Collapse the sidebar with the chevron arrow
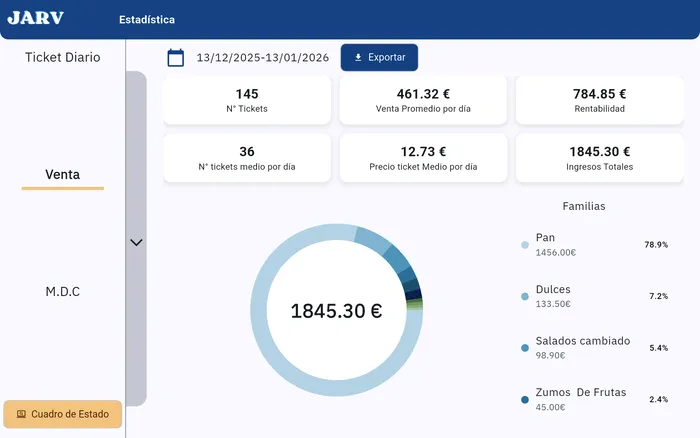The width and height of the screenshot is (700, 438). pyautogui.click(x=137, y=242)
